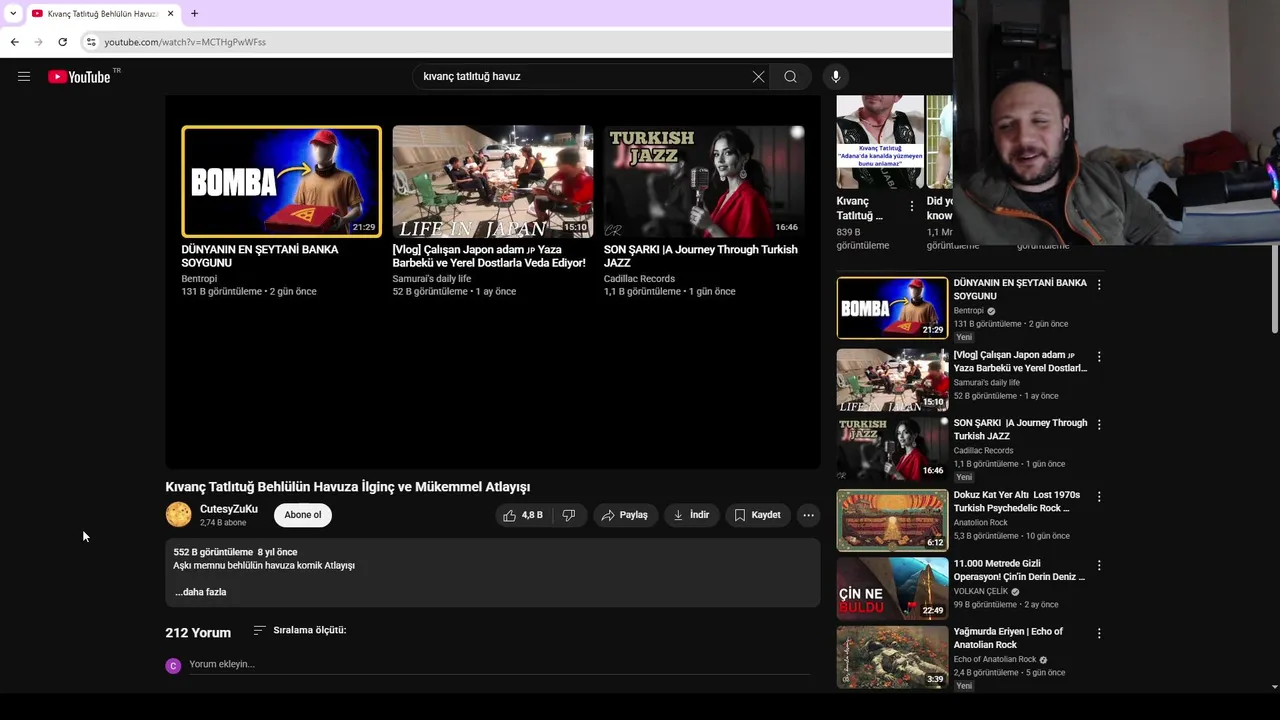
Task: Open end-screen Samurai's daily life channel
Action: 431,279
